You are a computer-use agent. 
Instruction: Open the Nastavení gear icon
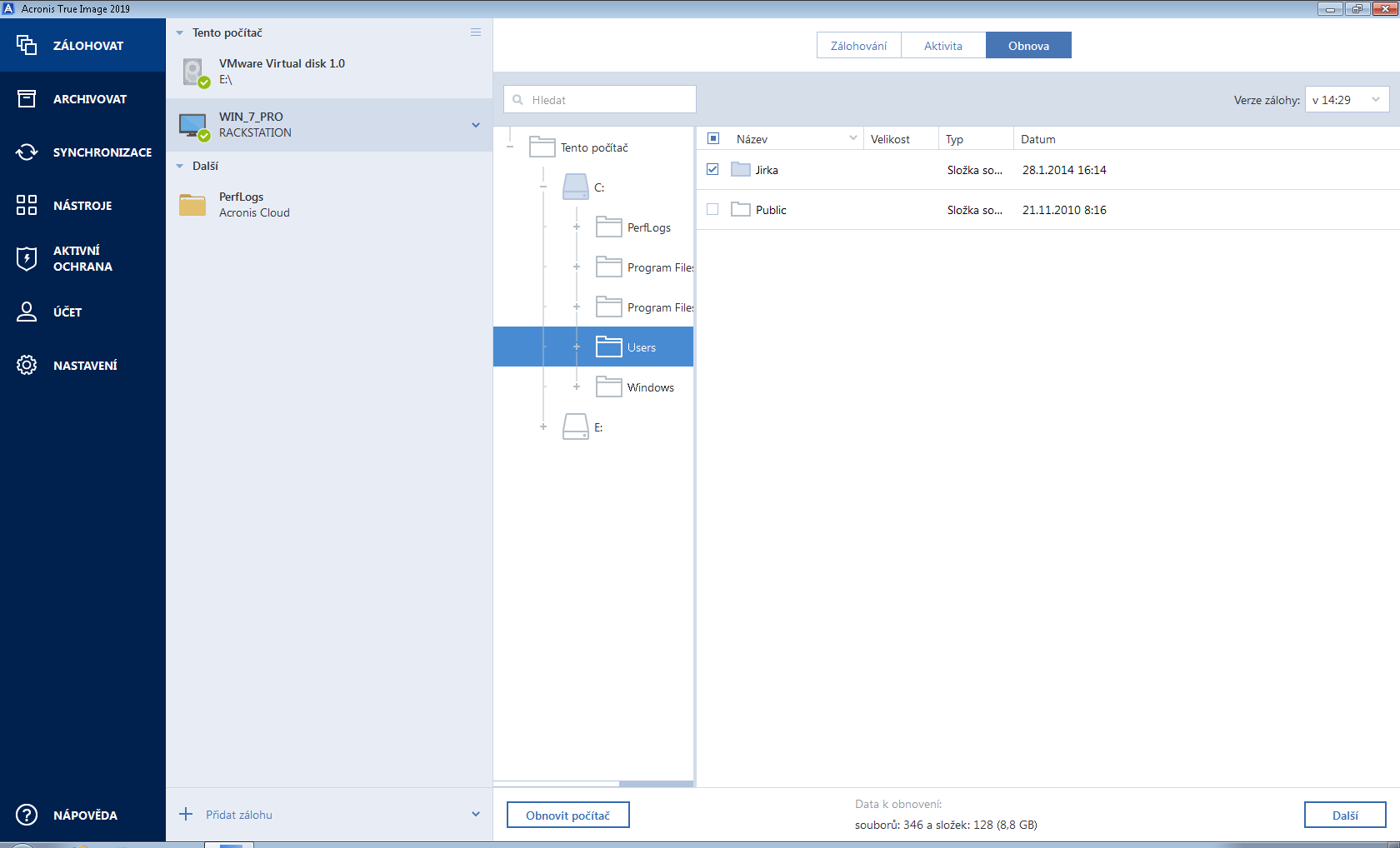point(27,365)
